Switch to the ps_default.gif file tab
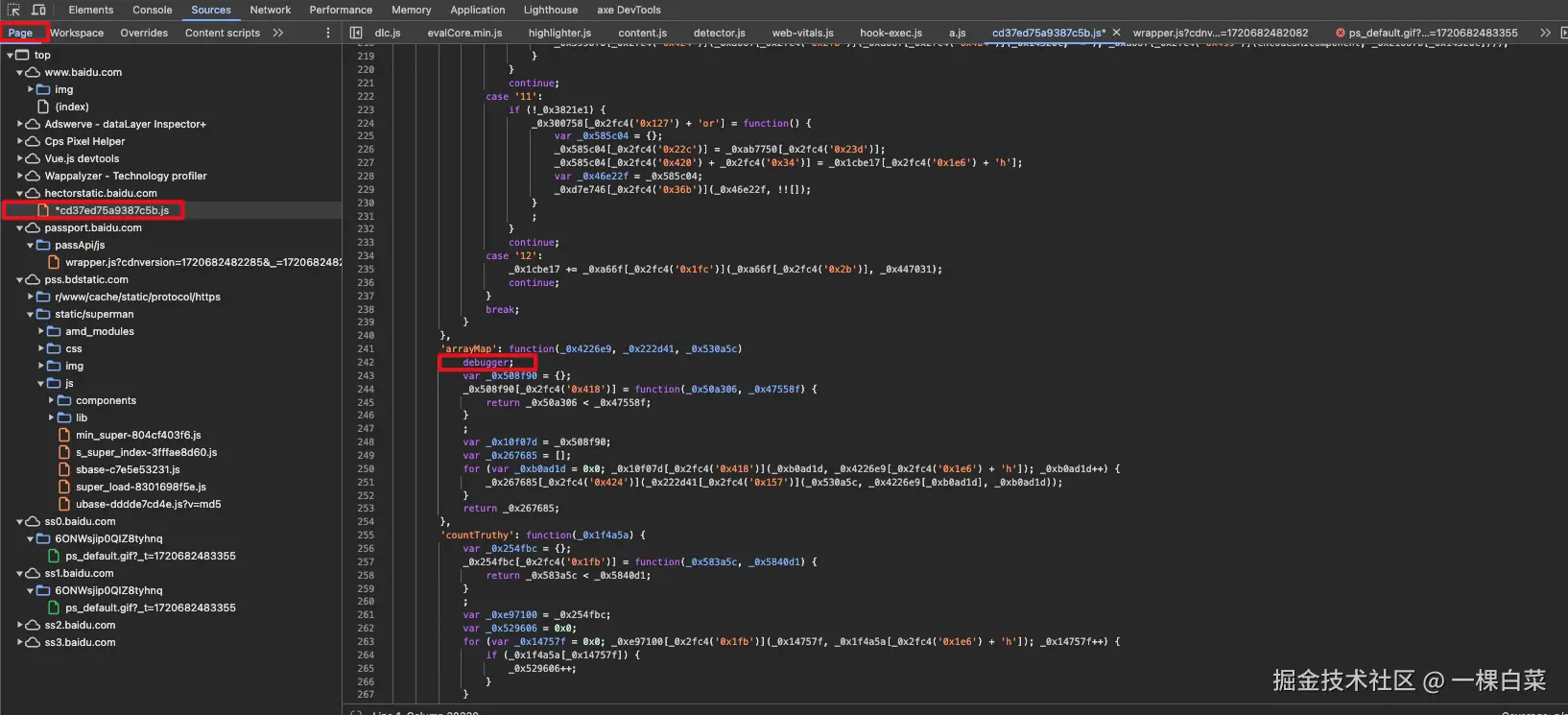This screenshot has height=715, width=1568. (1433, 33)
